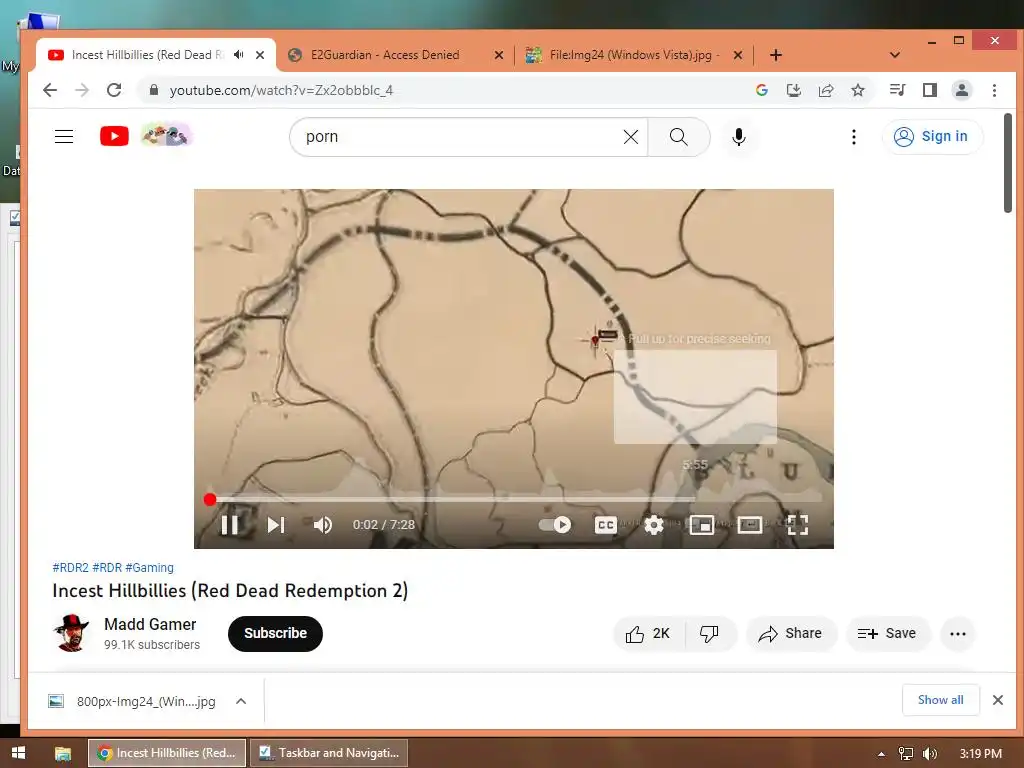The height and width of the screenshot is (768, 1024).
Task: Open a new tab with plus button
Action: click(776, 55)
